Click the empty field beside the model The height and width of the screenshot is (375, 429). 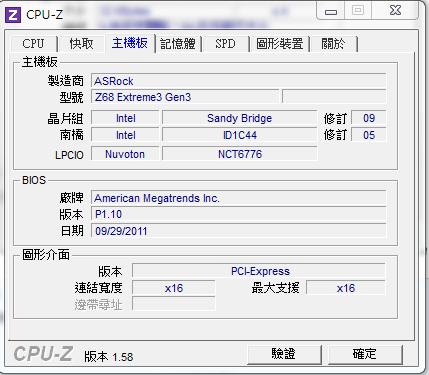coord(334,97)
